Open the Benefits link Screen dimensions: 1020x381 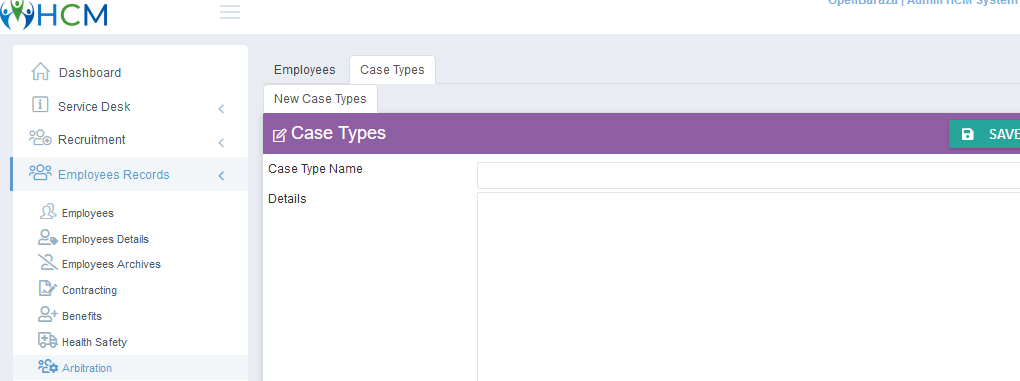(x=82, y=317)
